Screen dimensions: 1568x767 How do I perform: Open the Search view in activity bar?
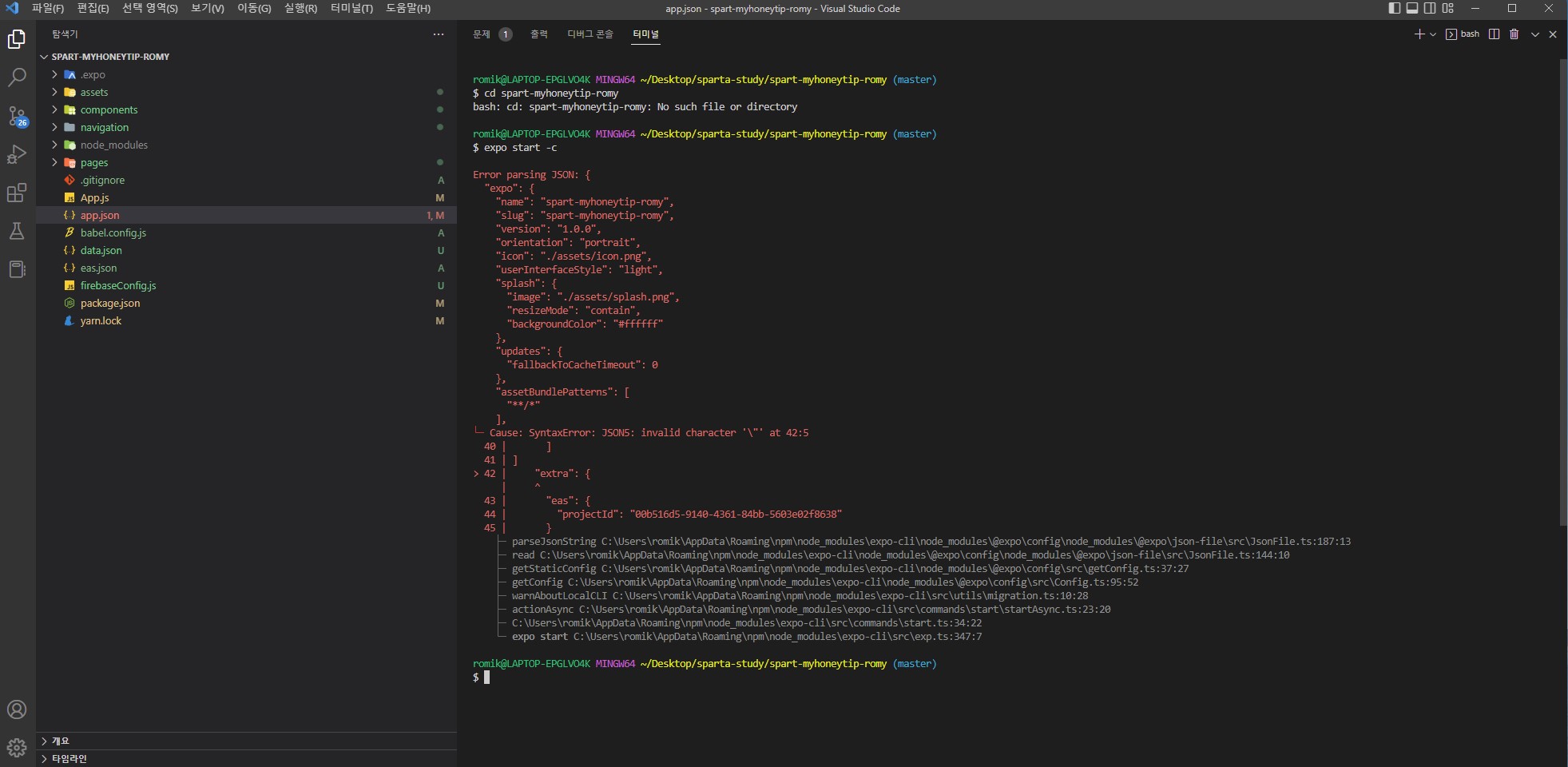17,77
